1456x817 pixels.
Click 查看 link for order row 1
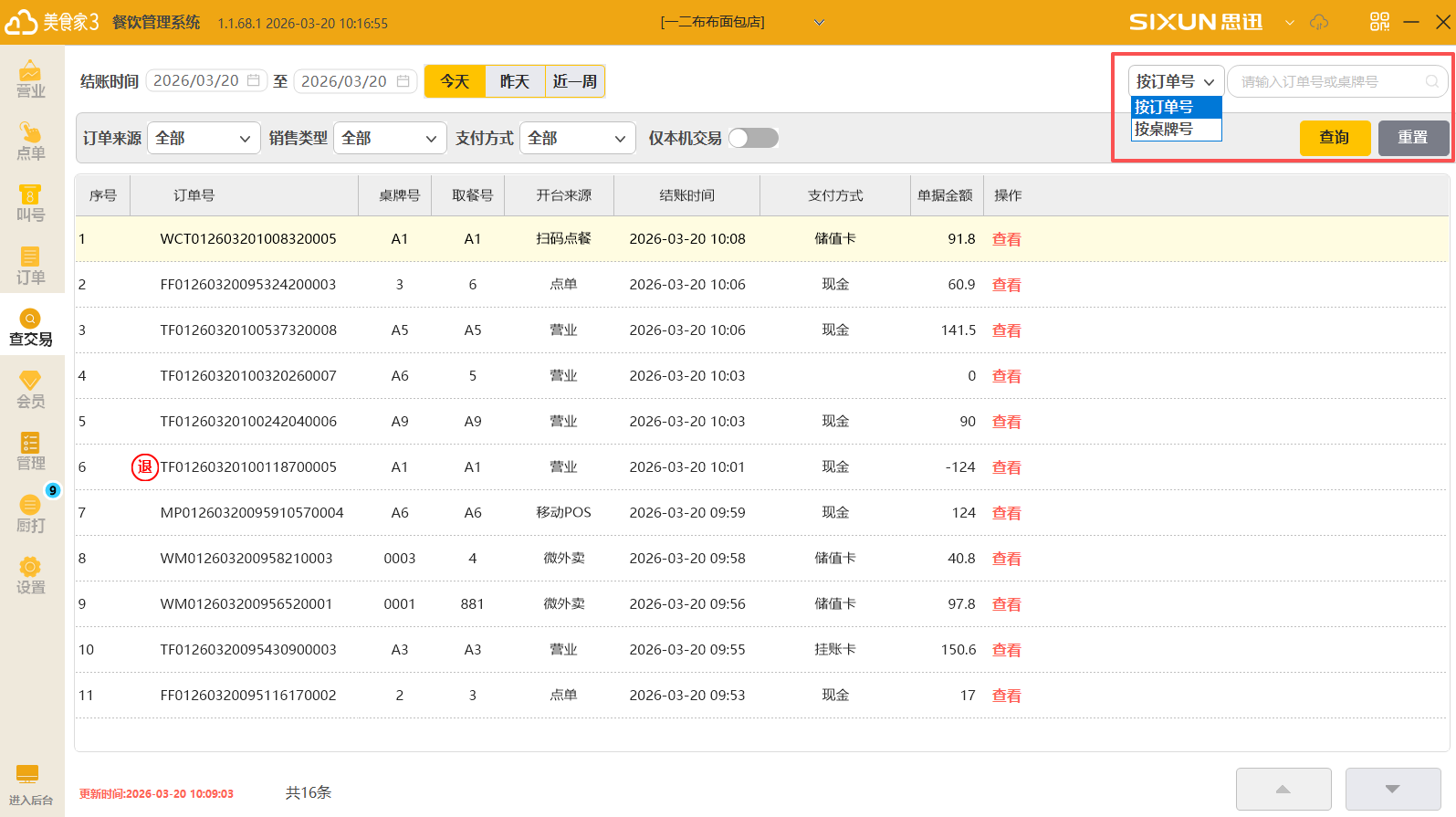click(1007, 239)
